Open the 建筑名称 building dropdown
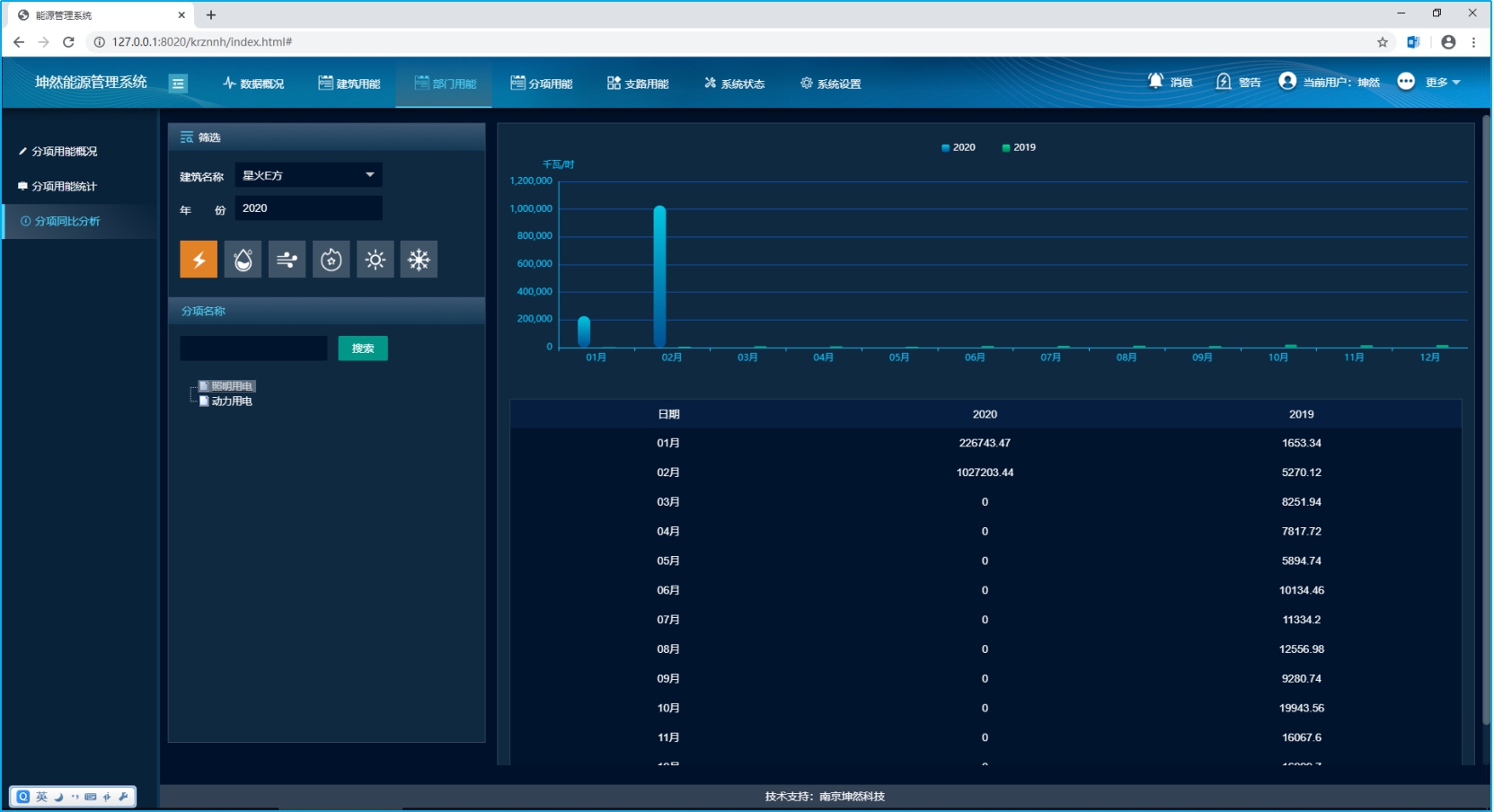1494x812 pixels. 308,175
